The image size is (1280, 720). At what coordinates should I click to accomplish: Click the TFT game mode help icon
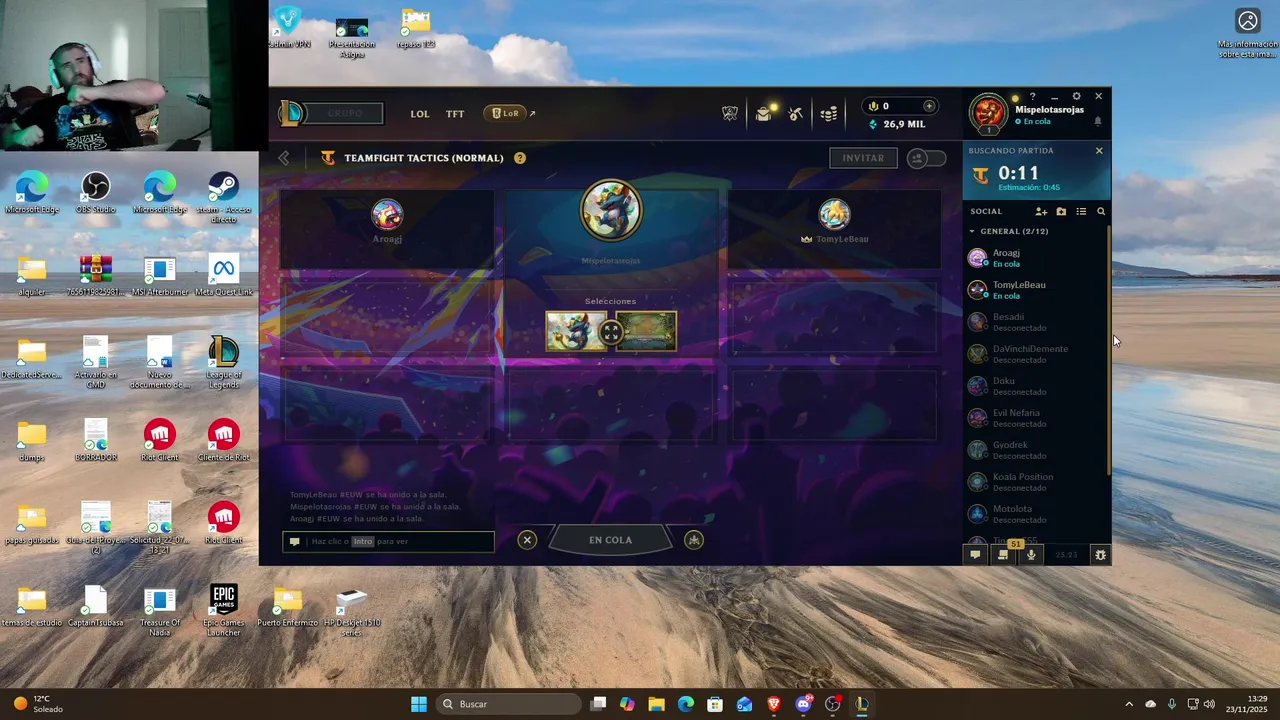click(520, 158)
